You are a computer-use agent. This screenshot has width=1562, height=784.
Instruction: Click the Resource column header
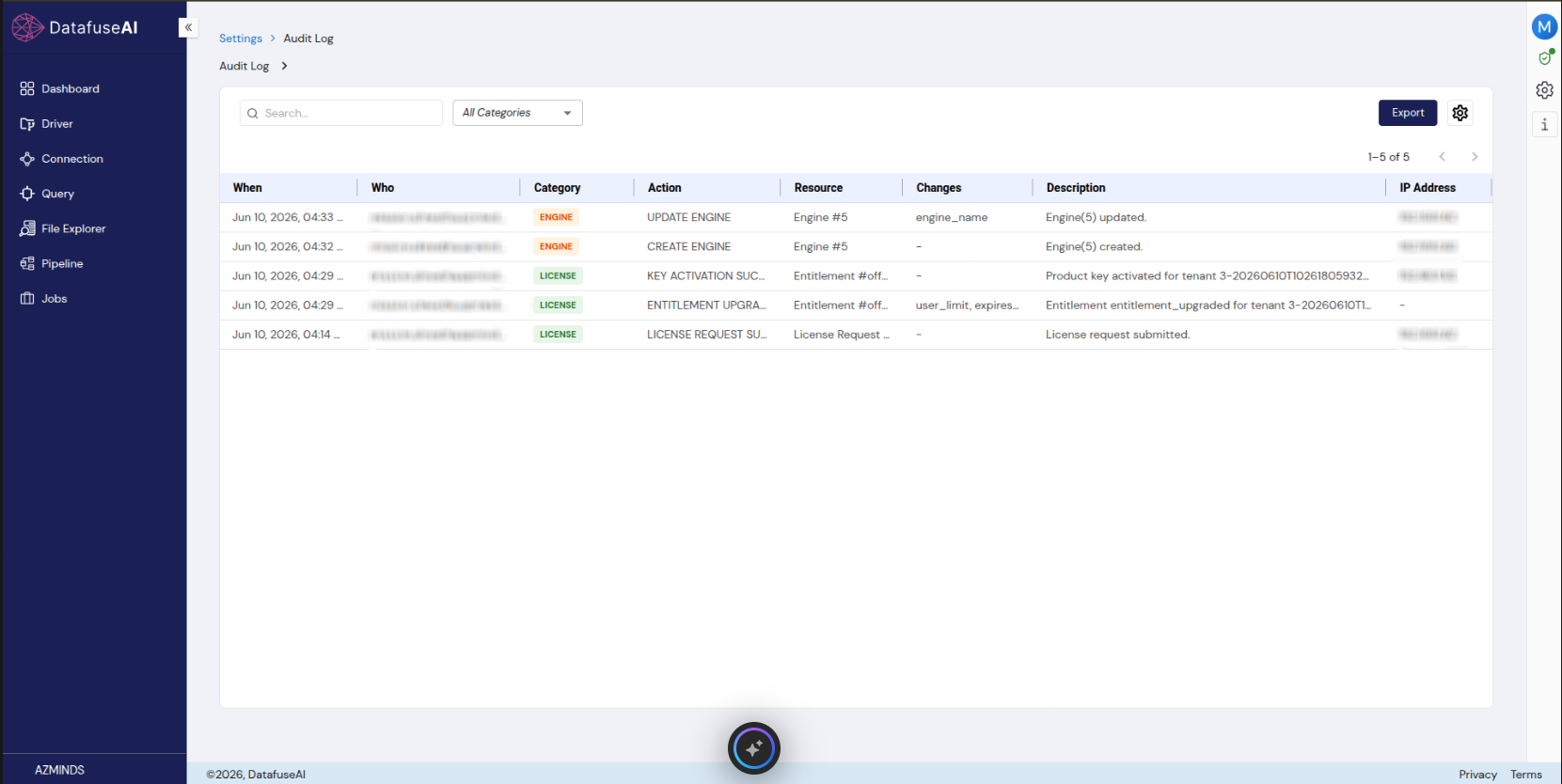click(818, 188)
